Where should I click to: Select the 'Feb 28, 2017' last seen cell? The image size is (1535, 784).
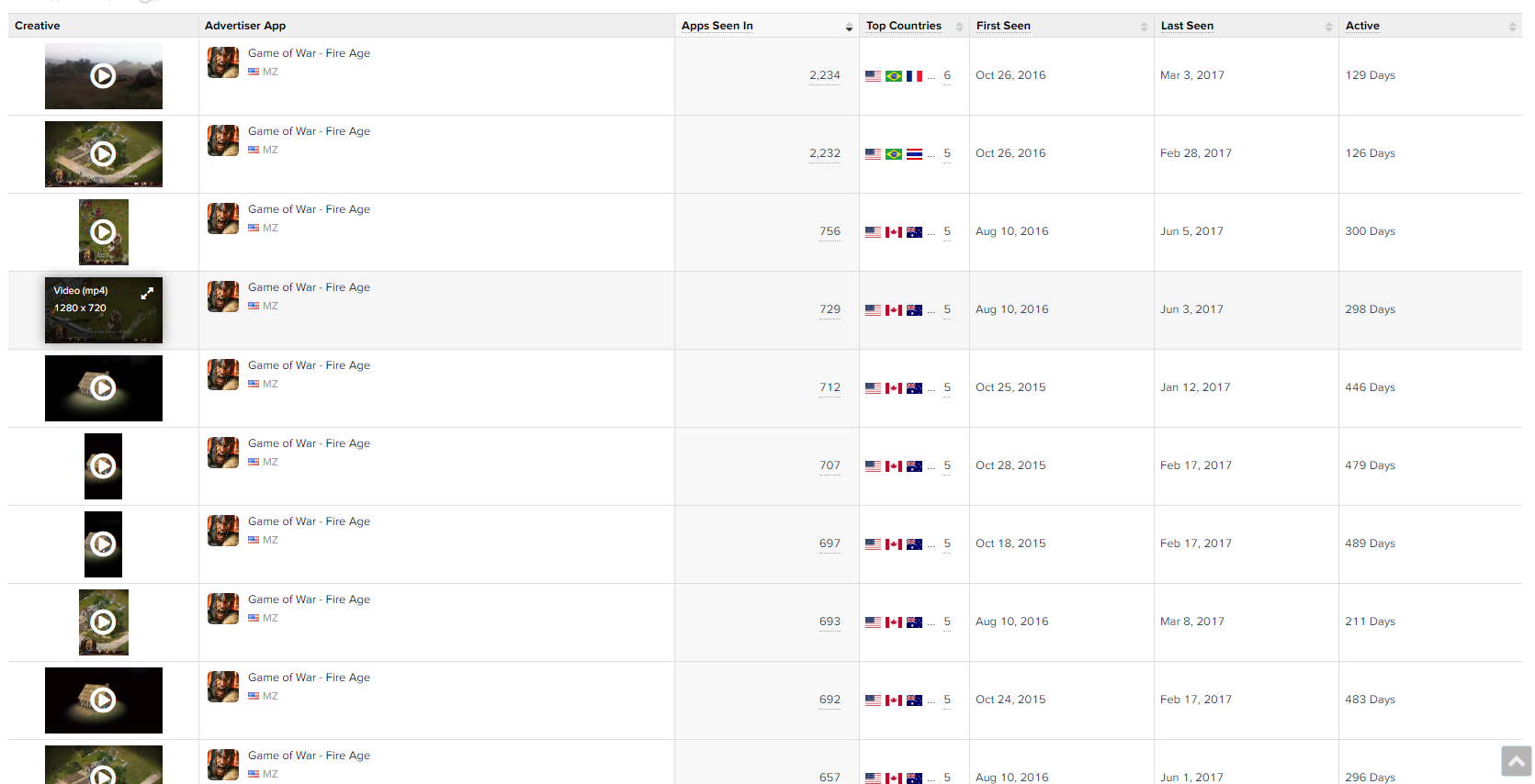pyautogui.click(x=1196, y=153)
